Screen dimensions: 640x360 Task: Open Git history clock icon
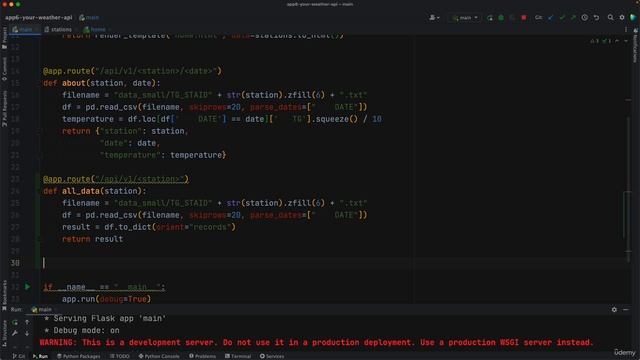tap(584, 18)
